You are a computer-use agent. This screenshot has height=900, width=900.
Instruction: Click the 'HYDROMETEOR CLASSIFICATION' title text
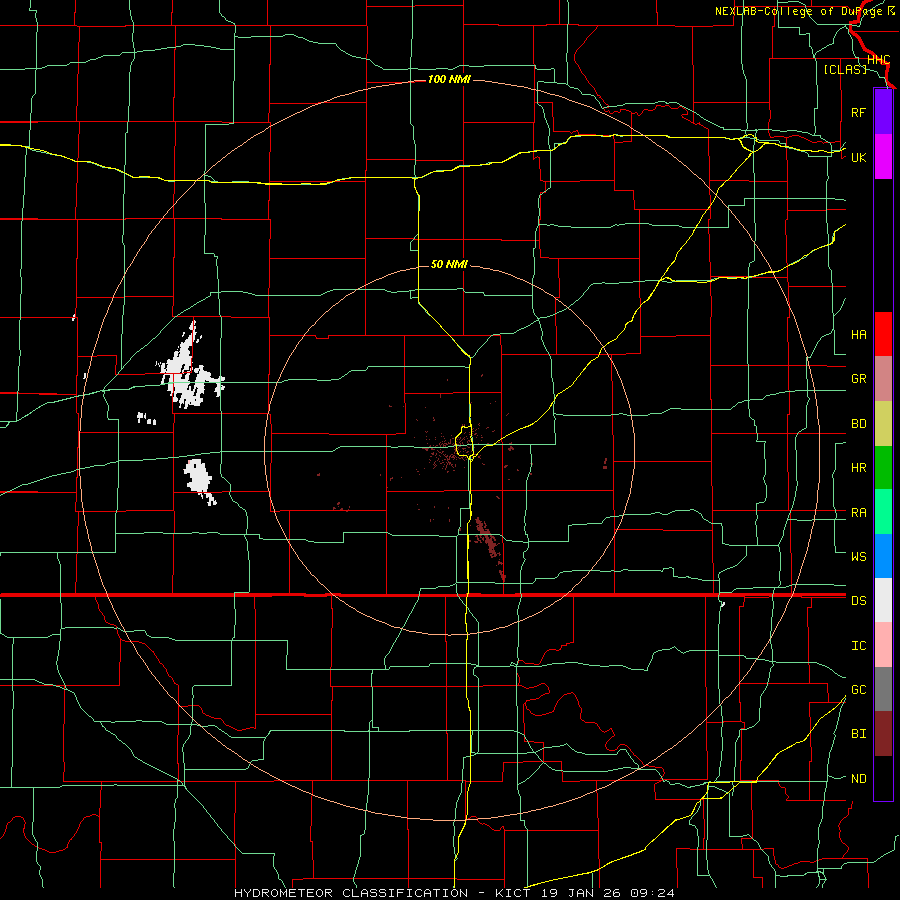tap(351, 893)
